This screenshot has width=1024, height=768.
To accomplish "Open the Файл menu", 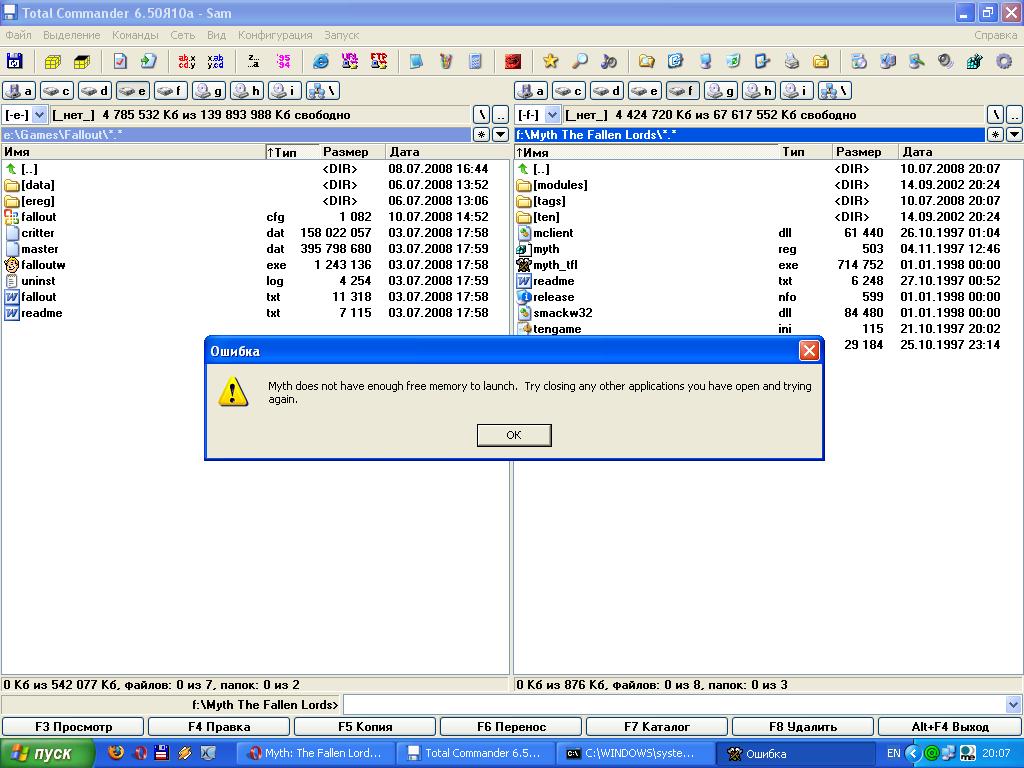I will 19,35.
